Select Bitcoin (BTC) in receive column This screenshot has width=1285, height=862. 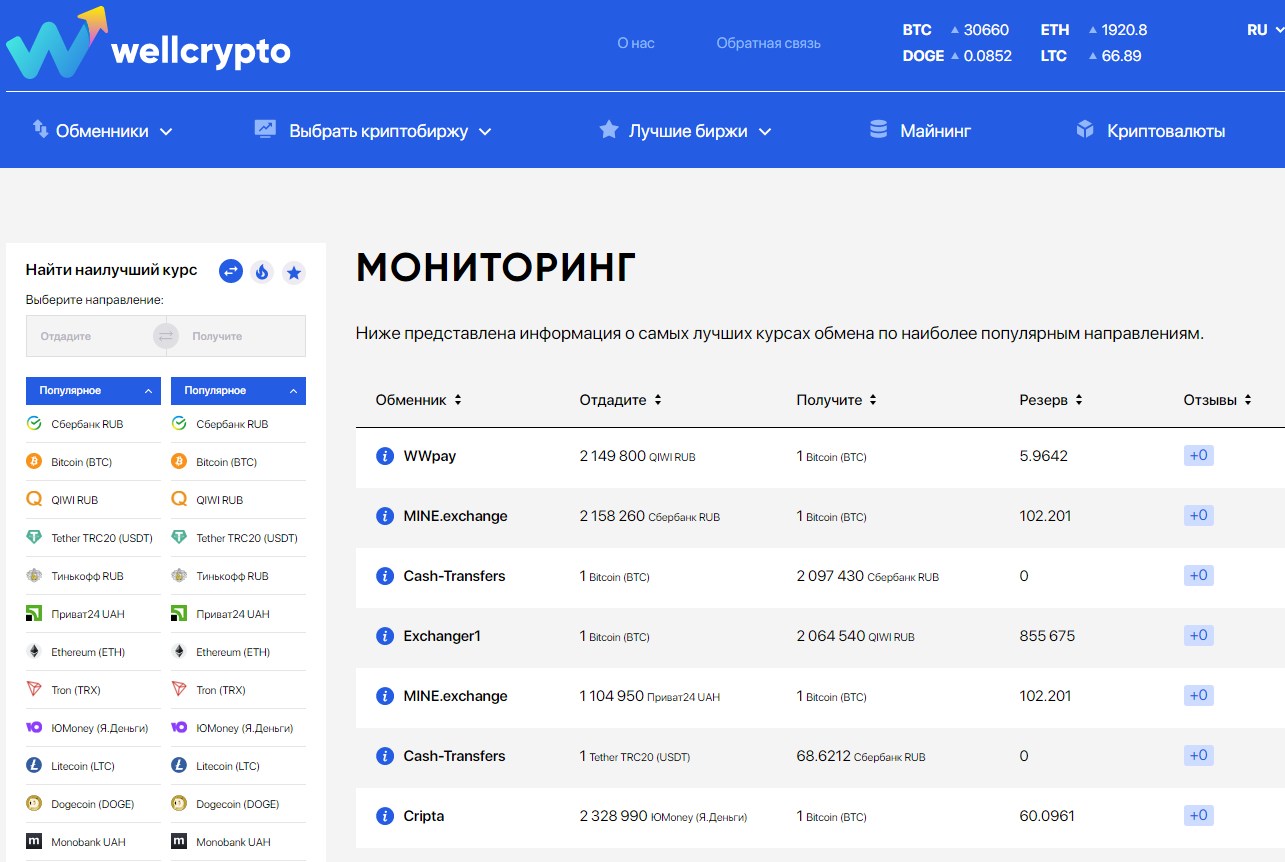(238, 462)
